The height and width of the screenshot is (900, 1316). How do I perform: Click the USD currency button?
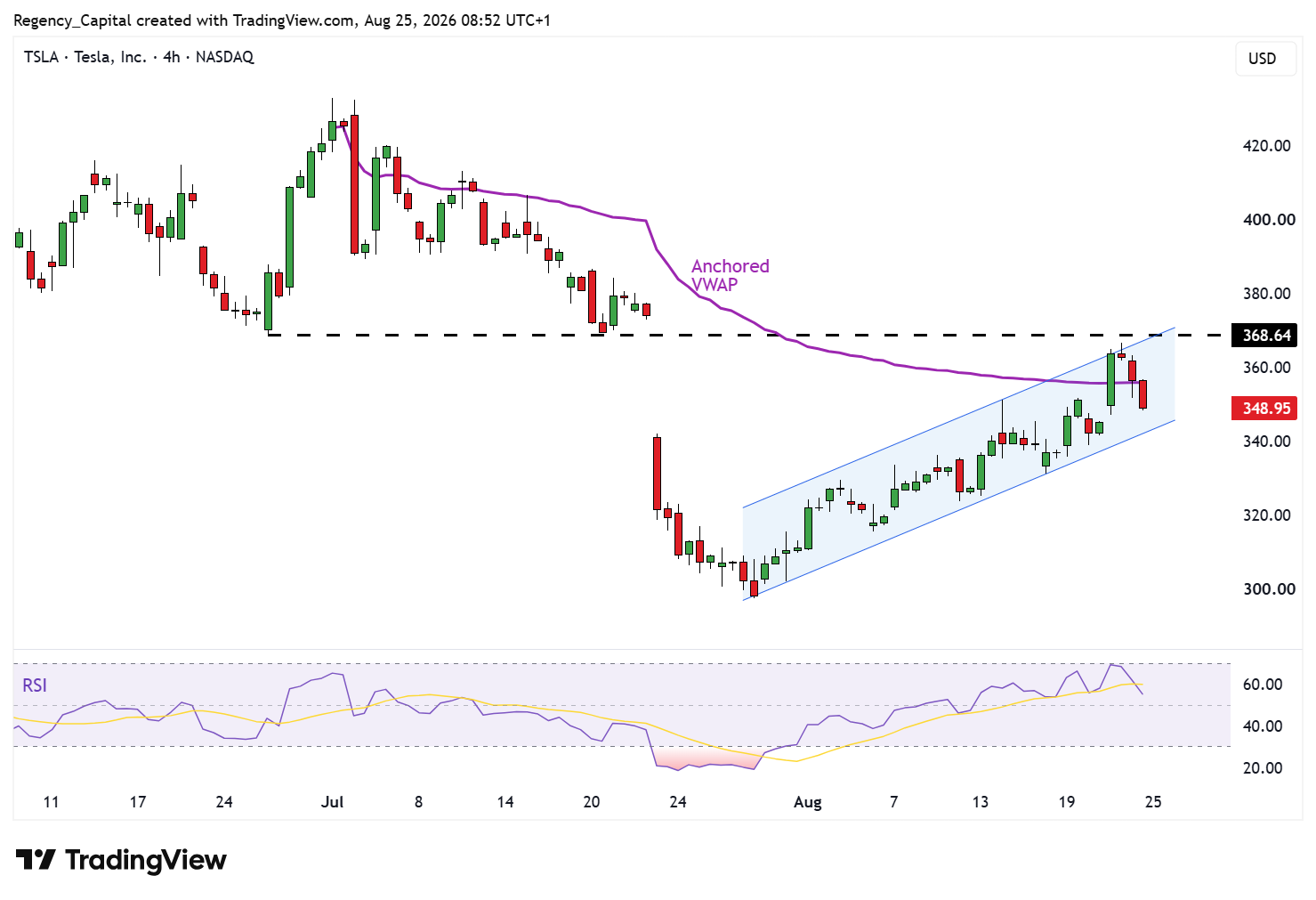tap(1265, 59)
